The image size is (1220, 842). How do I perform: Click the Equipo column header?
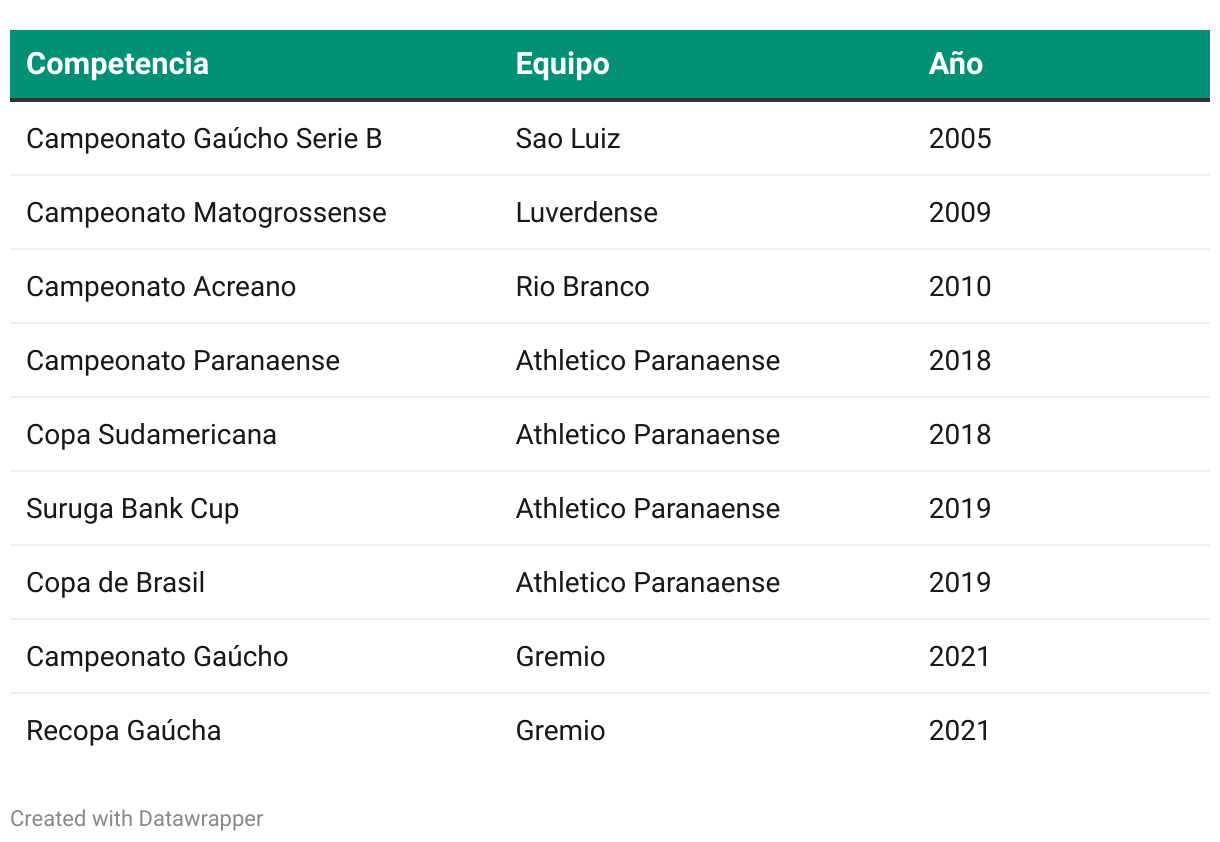[x=562, y=64]
